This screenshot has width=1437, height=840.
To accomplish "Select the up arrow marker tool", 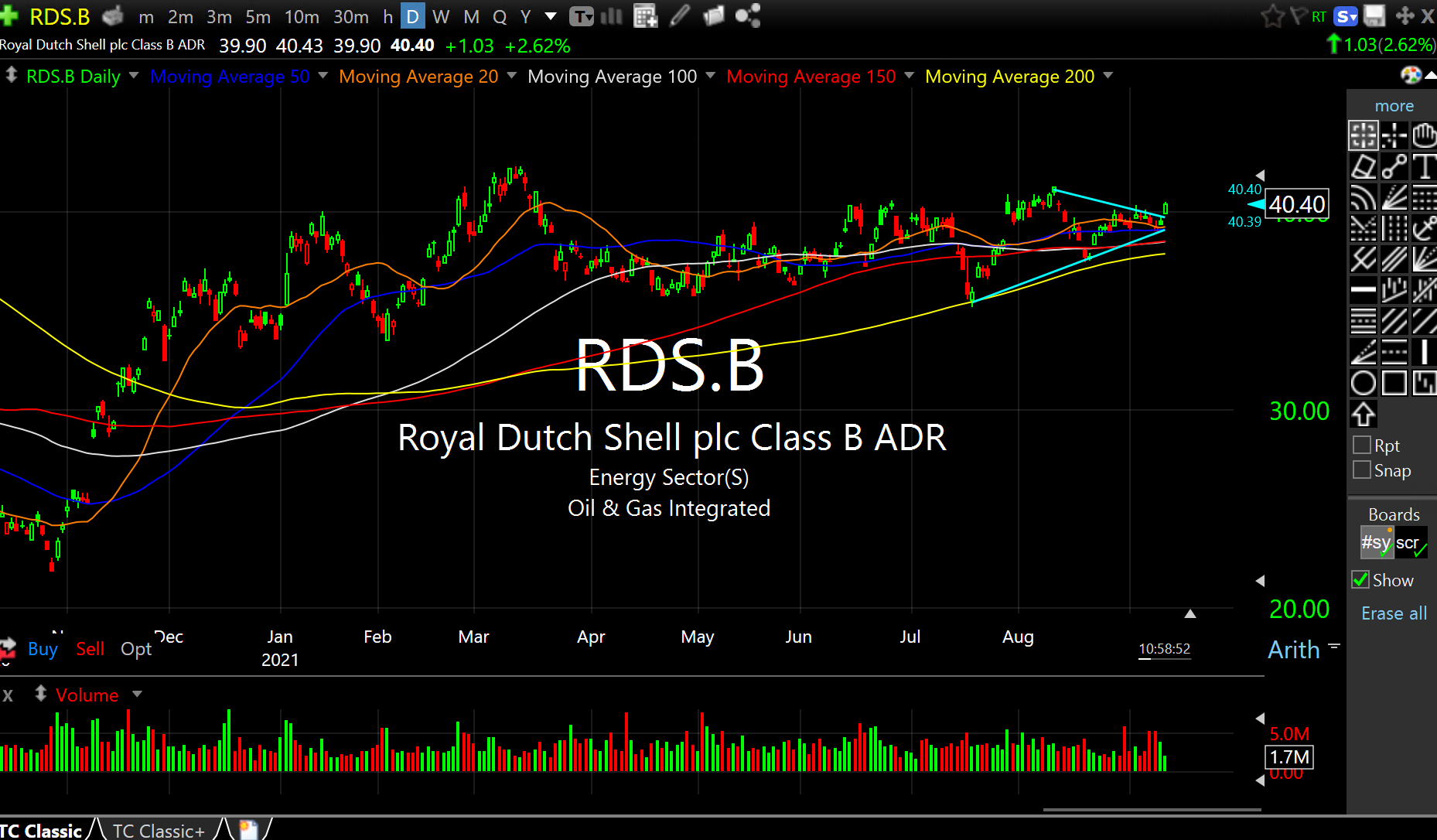I will 1363,414.
